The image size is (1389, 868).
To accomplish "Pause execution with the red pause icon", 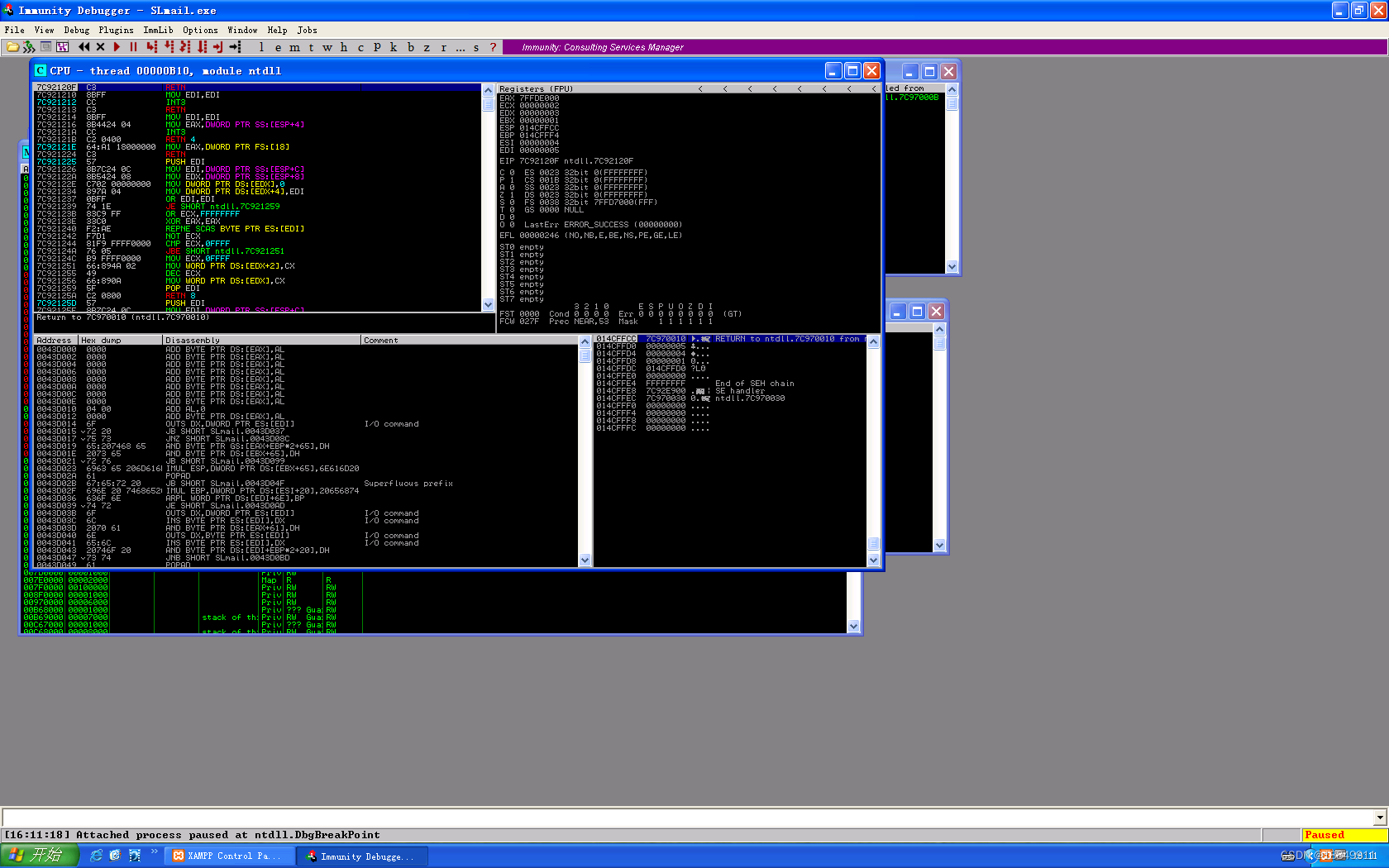I will click(133, 47).
